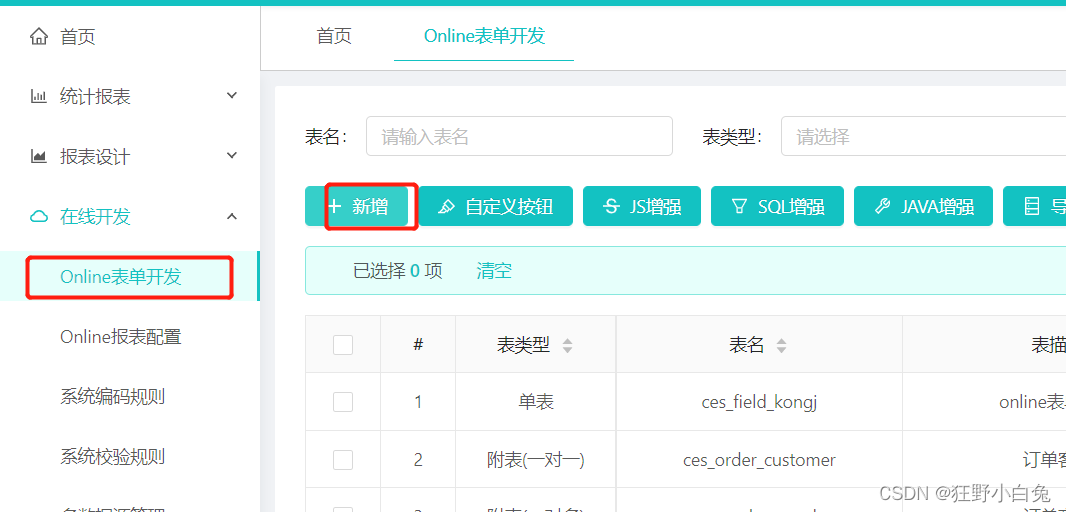Click the cloud icon beside 在线开发
1066x512 pixels.
coord(39,217)
